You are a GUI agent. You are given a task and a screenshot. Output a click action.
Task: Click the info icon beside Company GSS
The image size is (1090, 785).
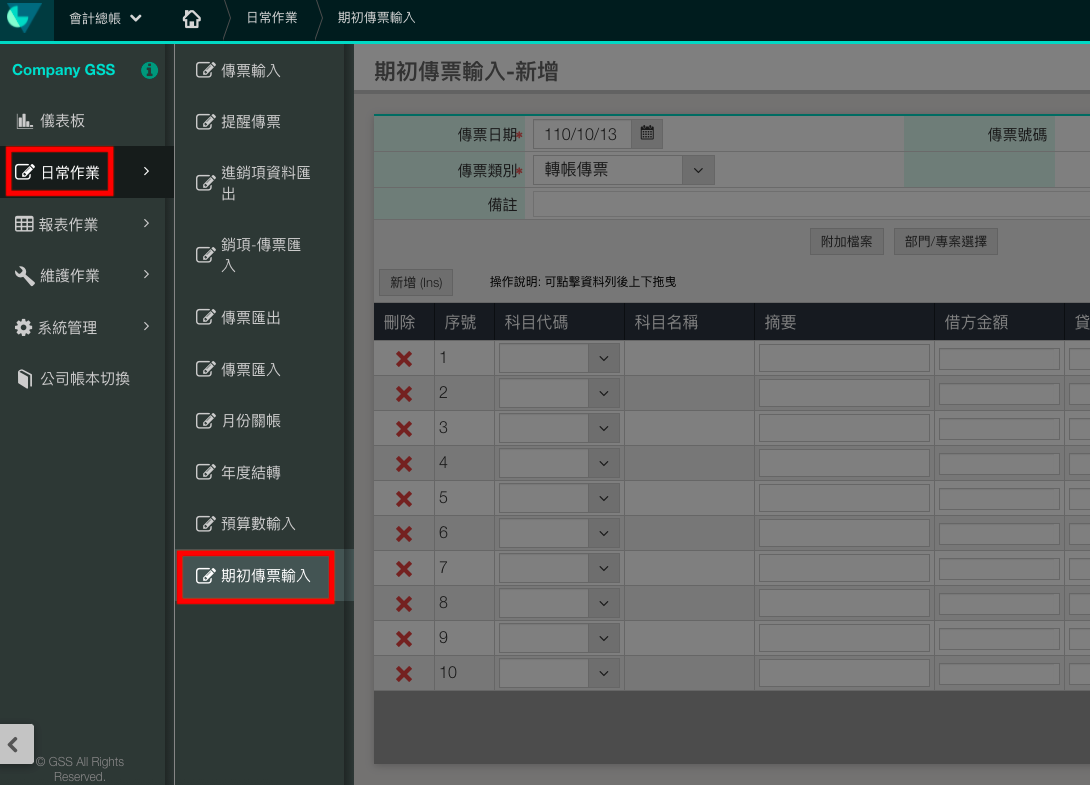[x=149, y=70]
